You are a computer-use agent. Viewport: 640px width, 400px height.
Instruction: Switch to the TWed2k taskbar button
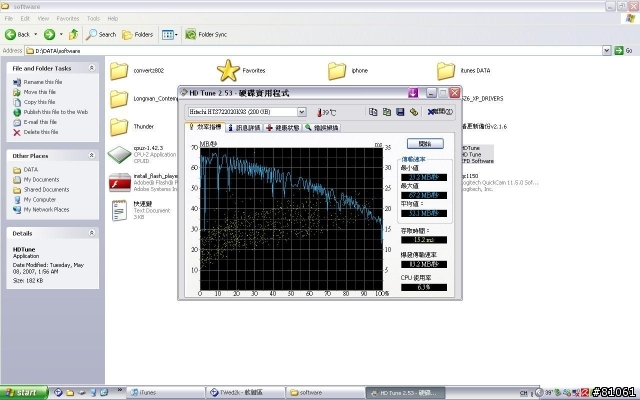244,393
